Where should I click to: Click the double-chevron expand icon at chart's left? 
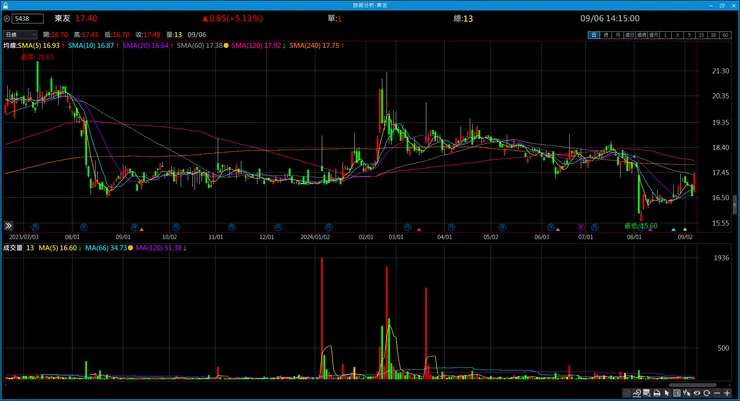coord(8,226)
